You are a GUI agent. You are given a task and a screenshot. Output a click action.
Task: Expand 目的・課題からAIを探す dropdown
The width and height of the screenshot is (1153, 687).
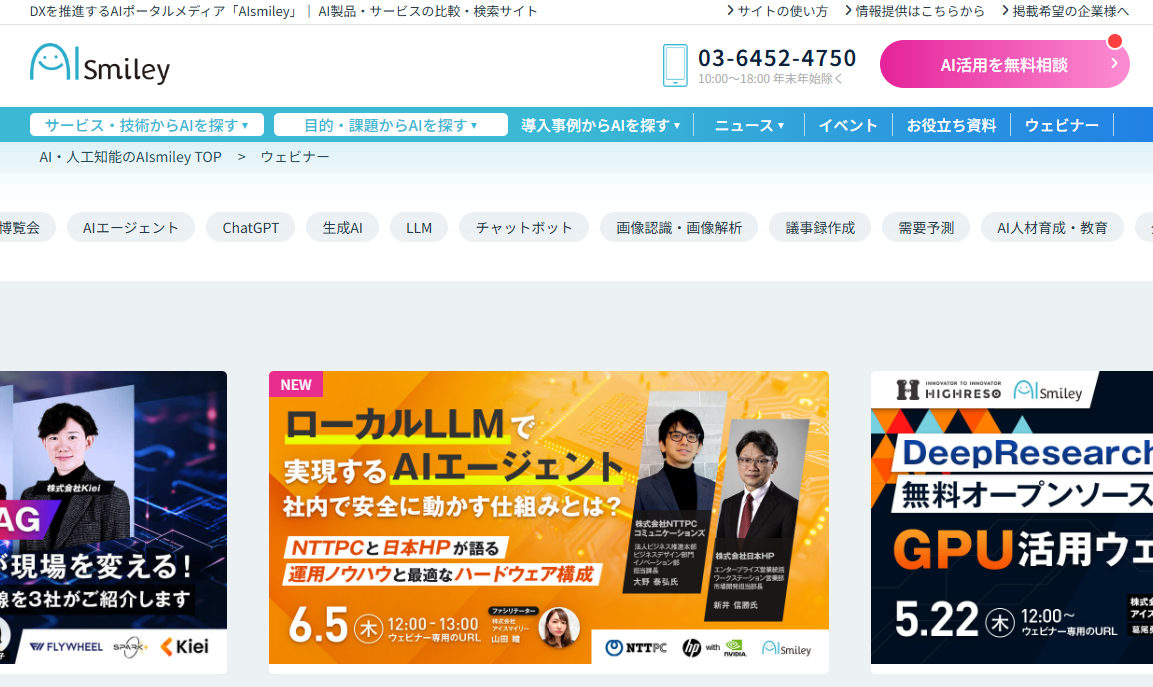391,125
